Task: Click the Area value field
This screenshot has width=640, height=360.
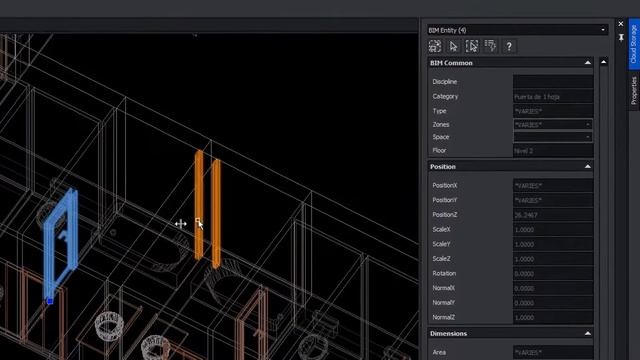Action: tap(553, 352)
